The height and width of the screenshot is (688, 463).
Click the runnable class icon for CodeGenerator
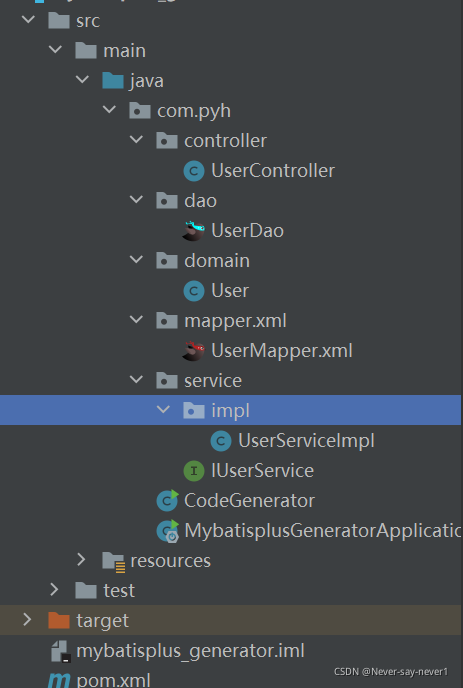[168, 501]
